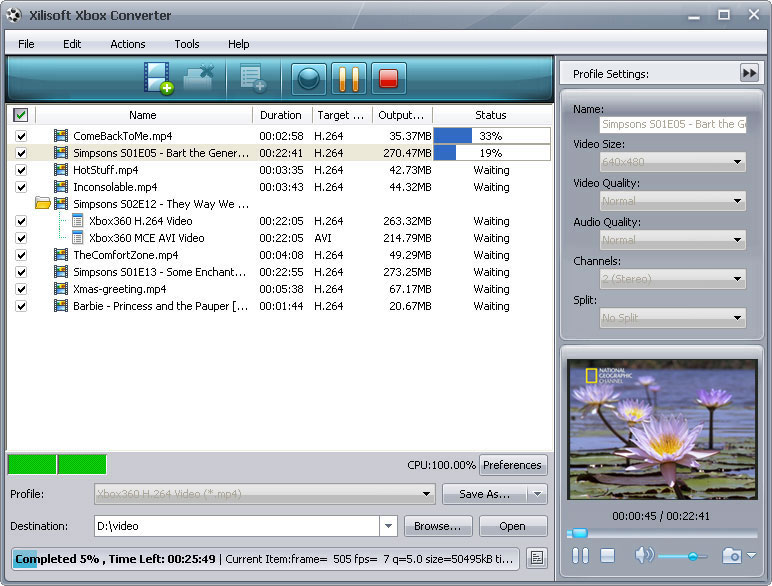Seek along the preview playback position slider
The width and height of the screenshot is (772, 586).
[x=662, y=533]
